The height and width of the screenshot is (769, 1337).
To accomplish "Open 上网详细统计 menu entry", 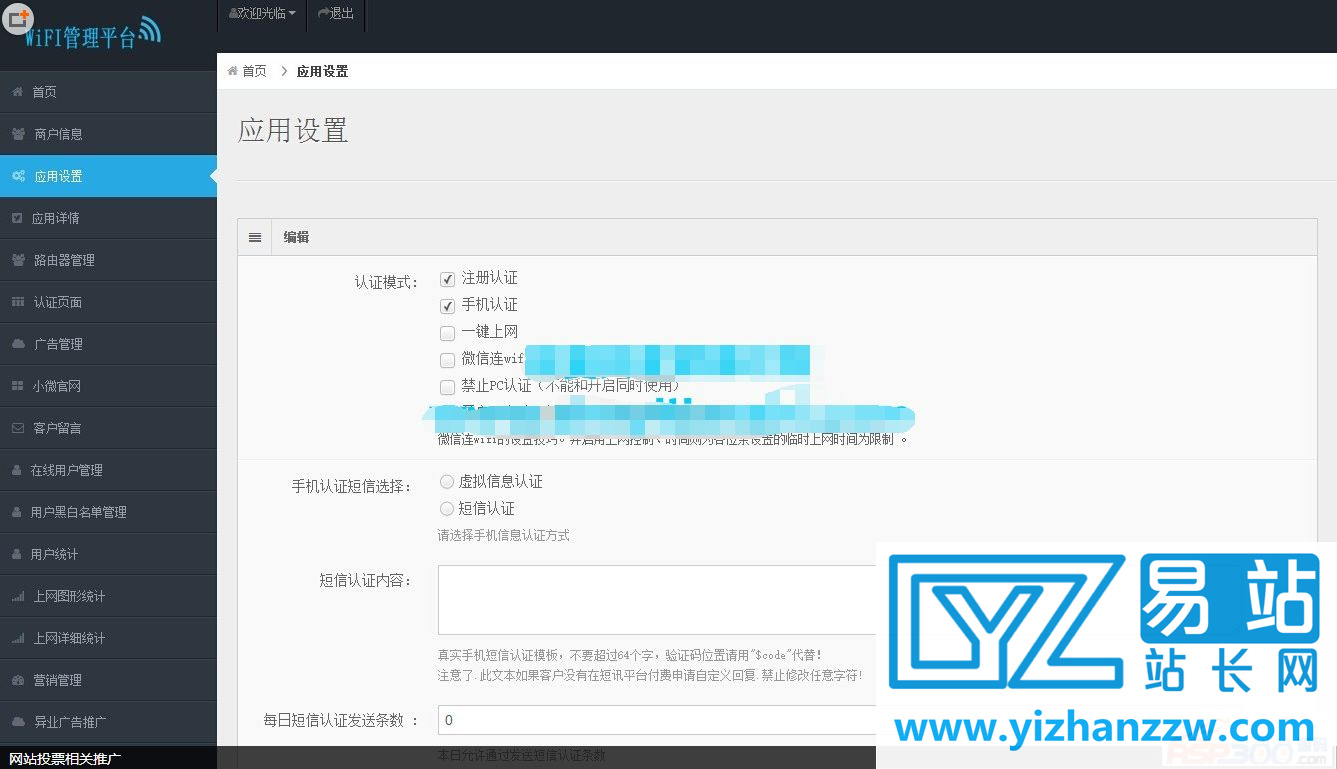I will click(108, 638).
